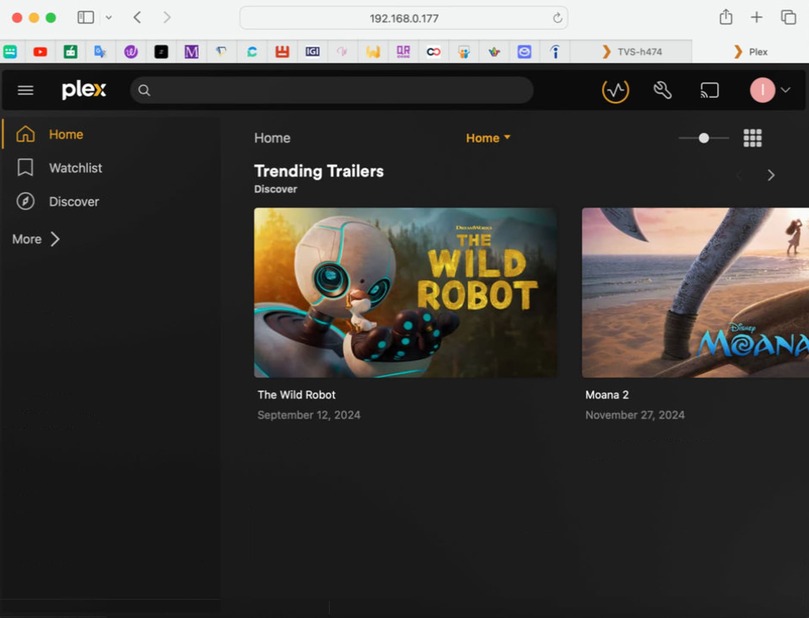Reload the page in Safari

tap(557, 18)
